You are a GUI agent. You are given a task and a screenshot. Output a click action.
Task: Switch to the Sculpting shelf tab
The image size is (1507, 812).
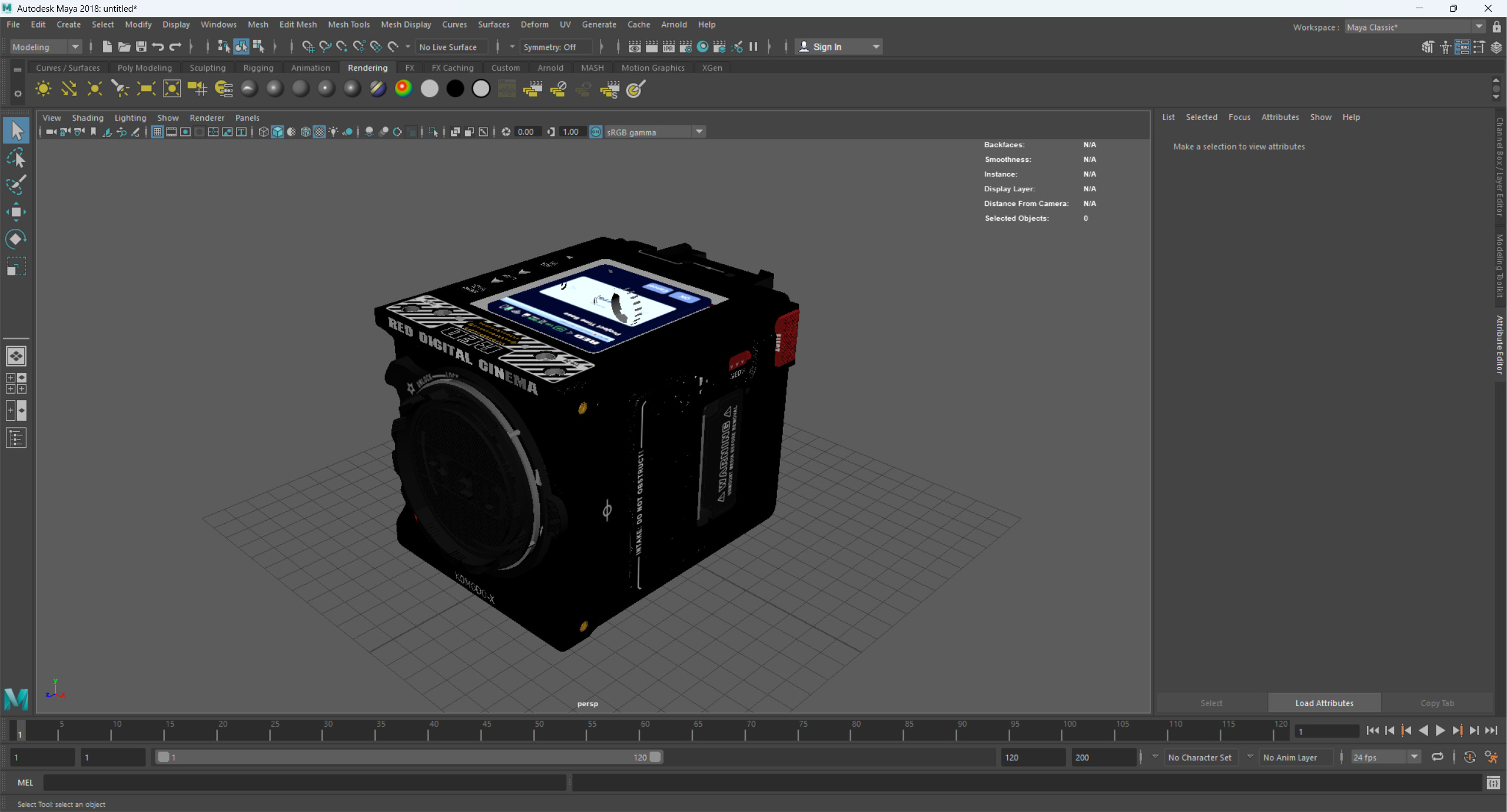(x=207, y=68)
